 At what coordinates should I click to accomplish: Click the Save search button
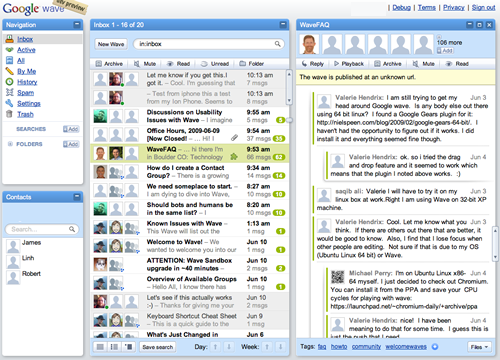158,347
